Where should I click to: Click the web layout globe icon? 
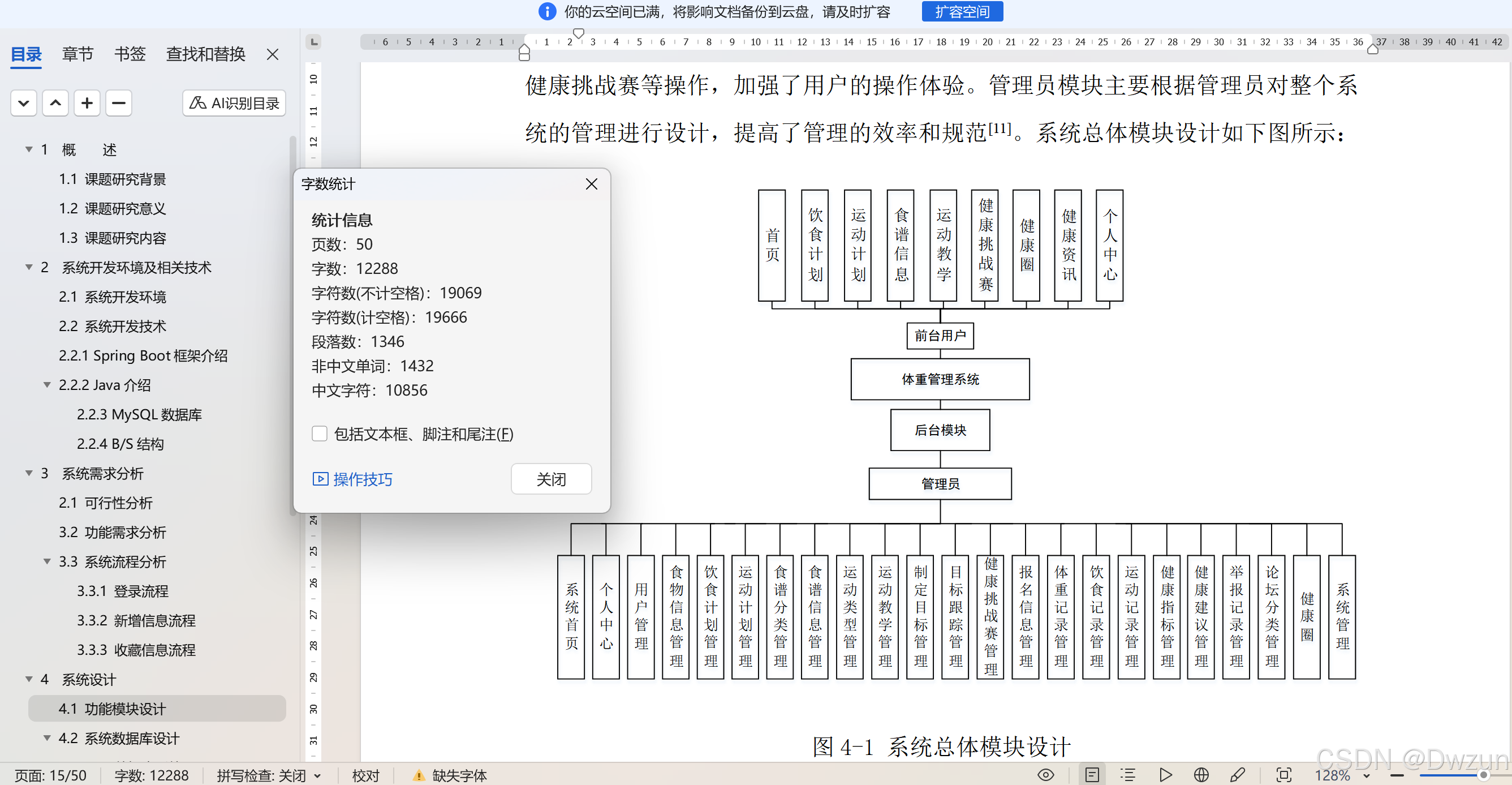point(1201,775)
